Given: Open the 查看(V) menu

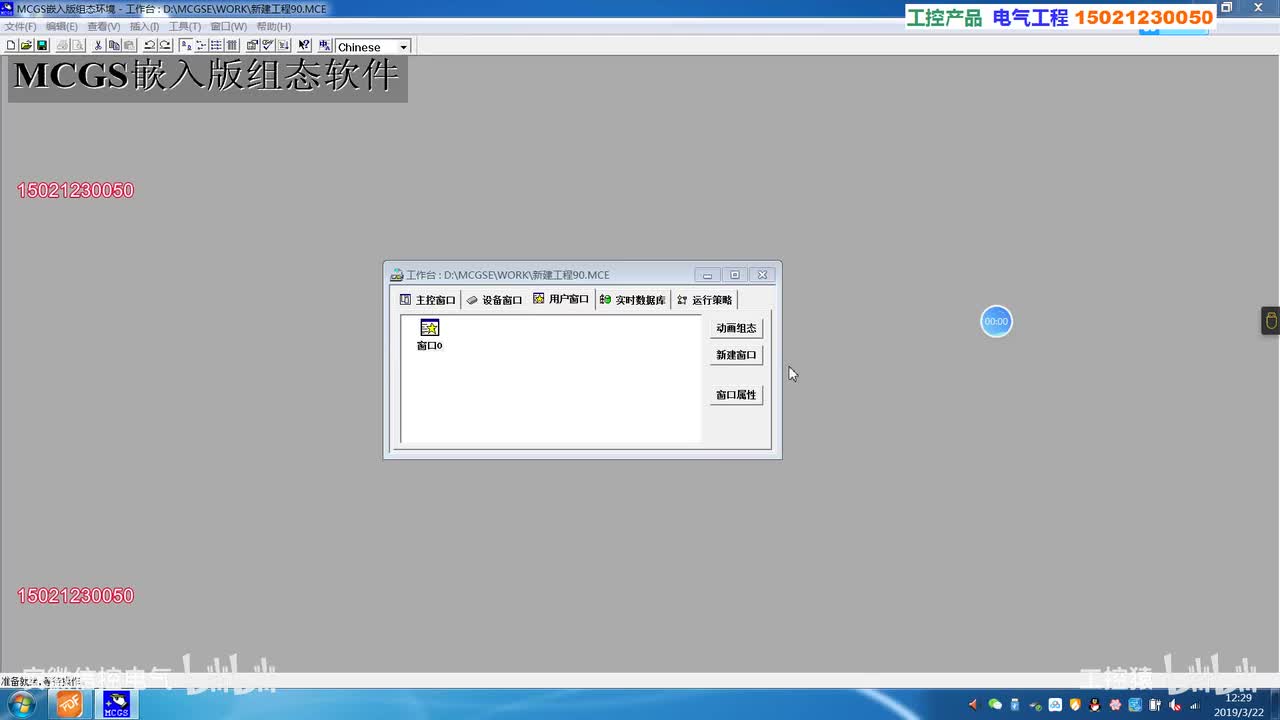Looking at the screenshot, I should [104, 26].
